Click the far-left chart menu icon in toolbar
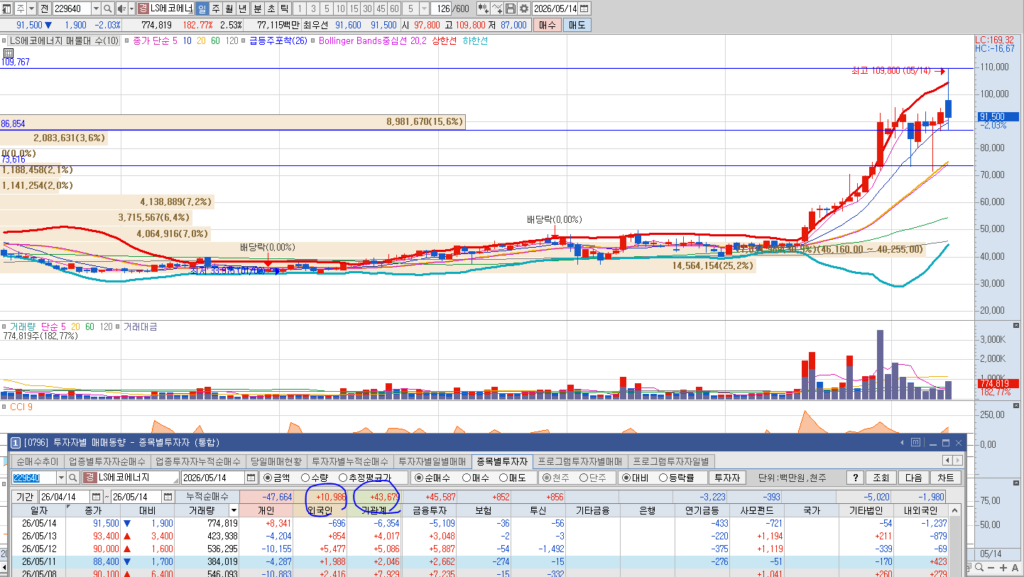The image size is (1024, 577). tap(6, 8)
